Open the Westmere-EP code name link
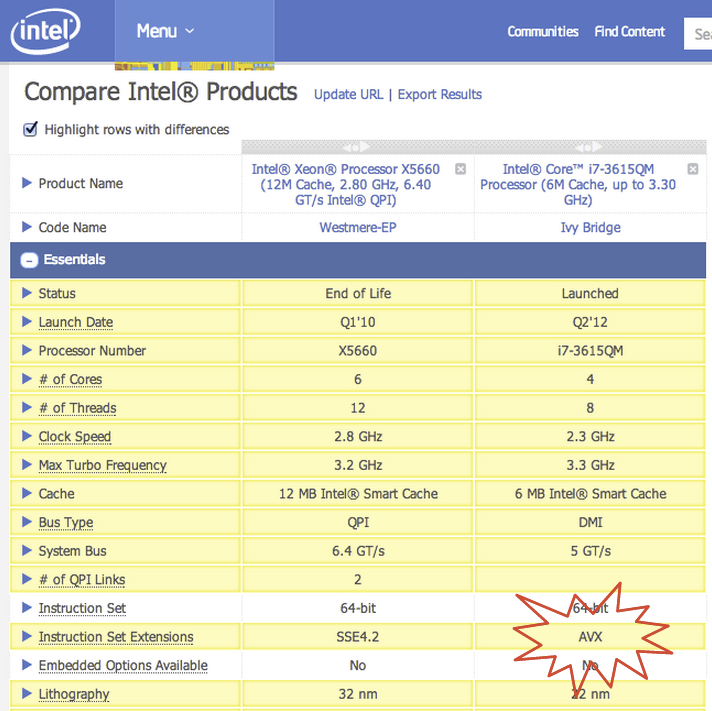This screenshot has width=712, height=711. pyautogui.click(x=358, y=227)
